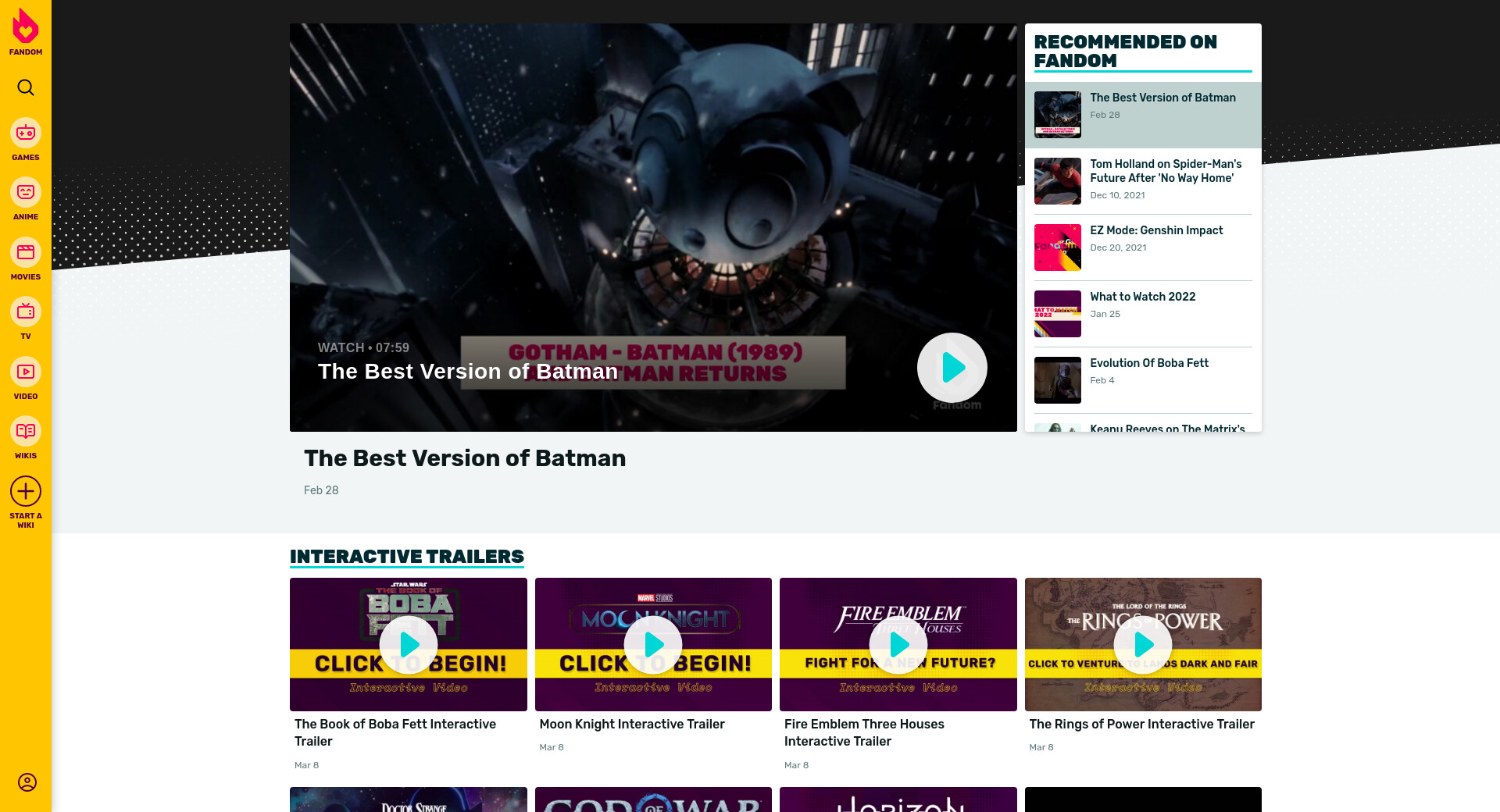This screenshot has height=812, width=1500.
Task: Click the 'ANIME' sidebar label
Action: [x=26, y=217]
